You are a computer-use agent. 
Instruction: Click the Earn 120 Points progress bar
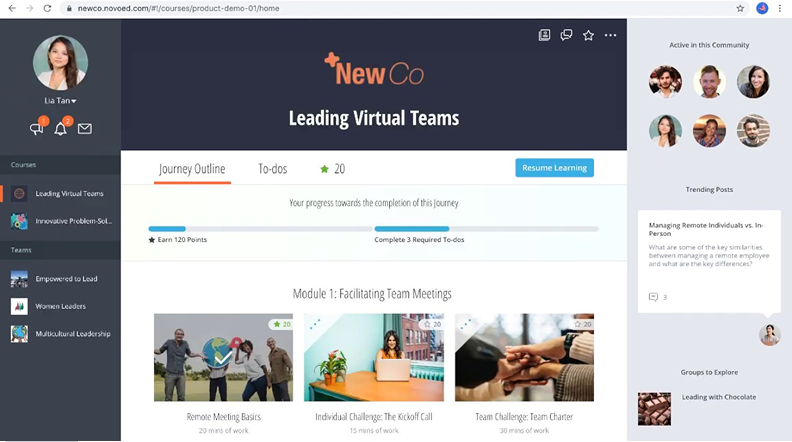pos(260,229)
